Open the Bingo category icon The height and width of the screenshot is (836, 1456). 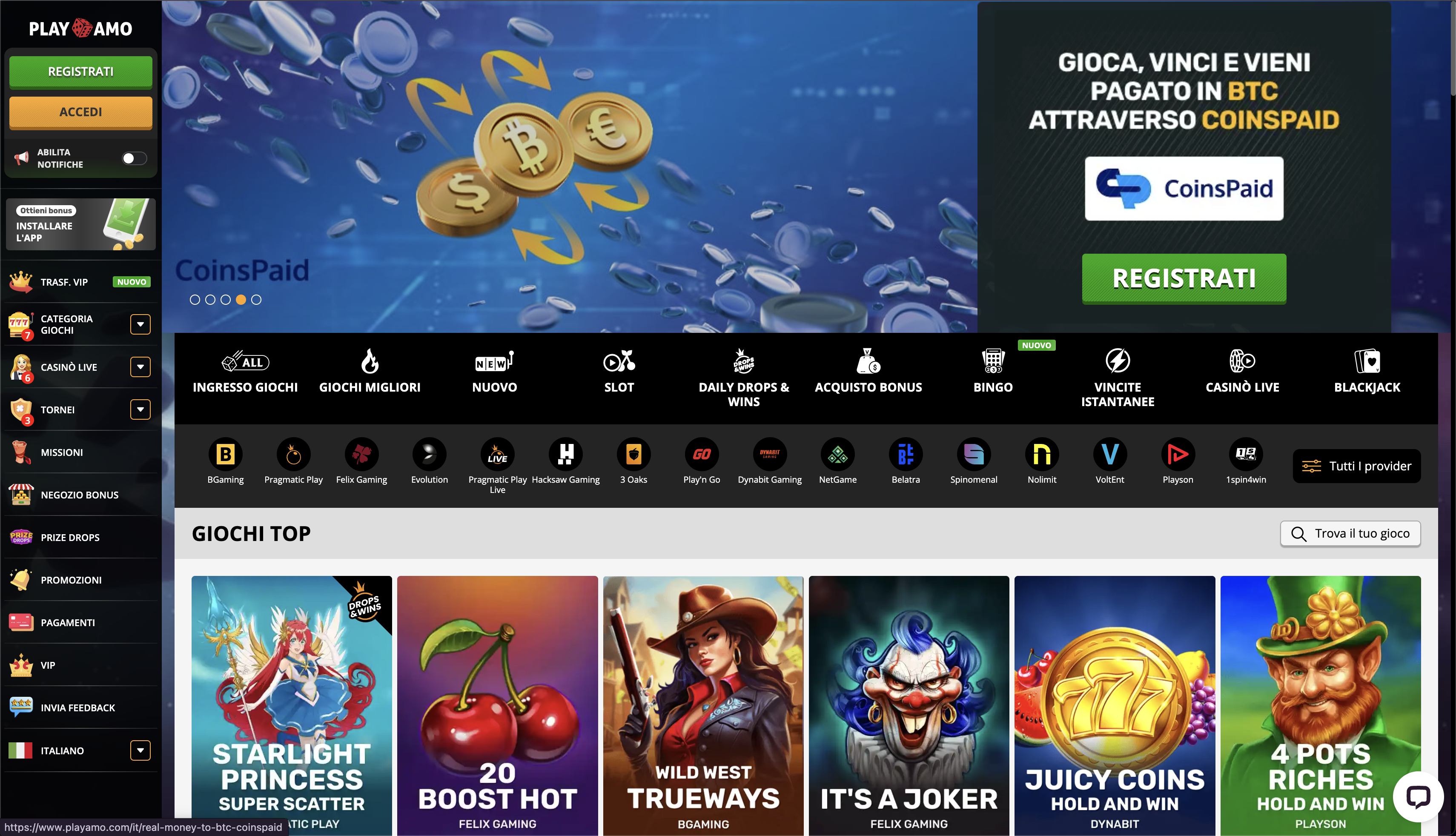[x=993, y=361]
